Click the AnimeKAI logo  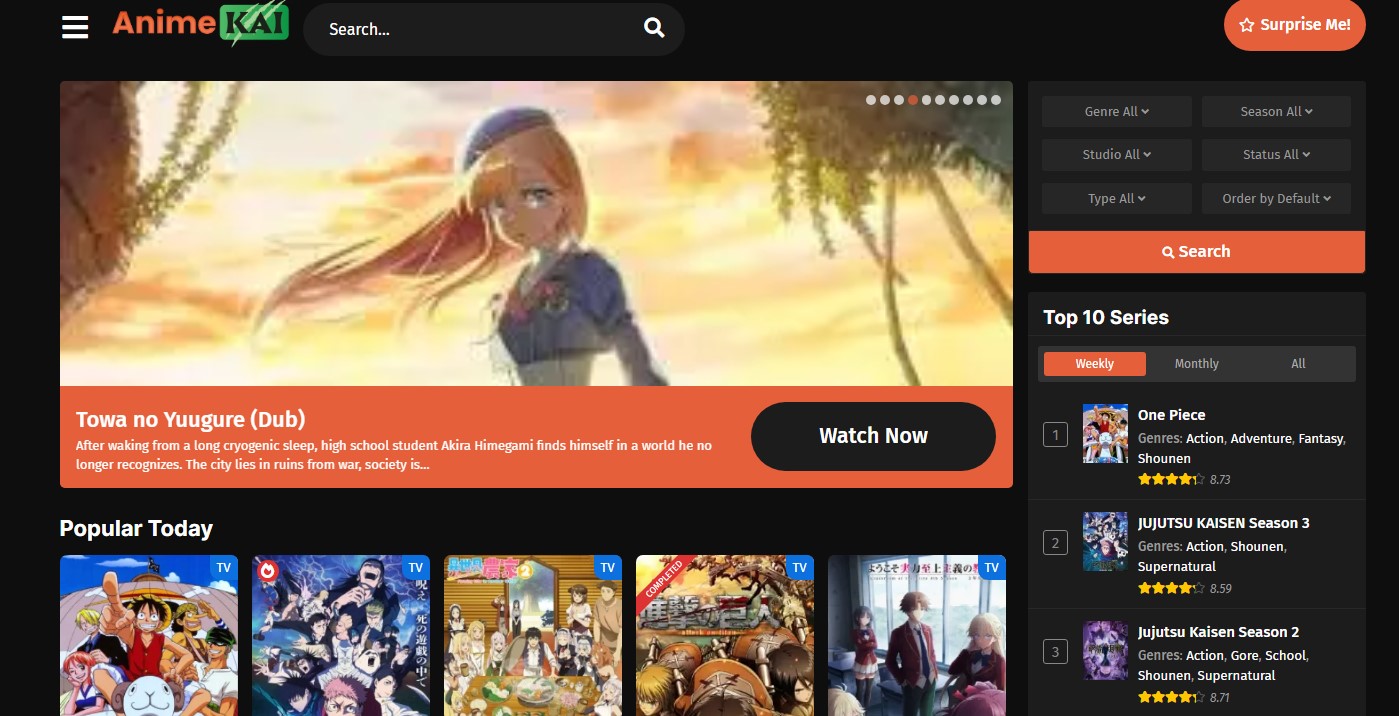pos(200,26)
